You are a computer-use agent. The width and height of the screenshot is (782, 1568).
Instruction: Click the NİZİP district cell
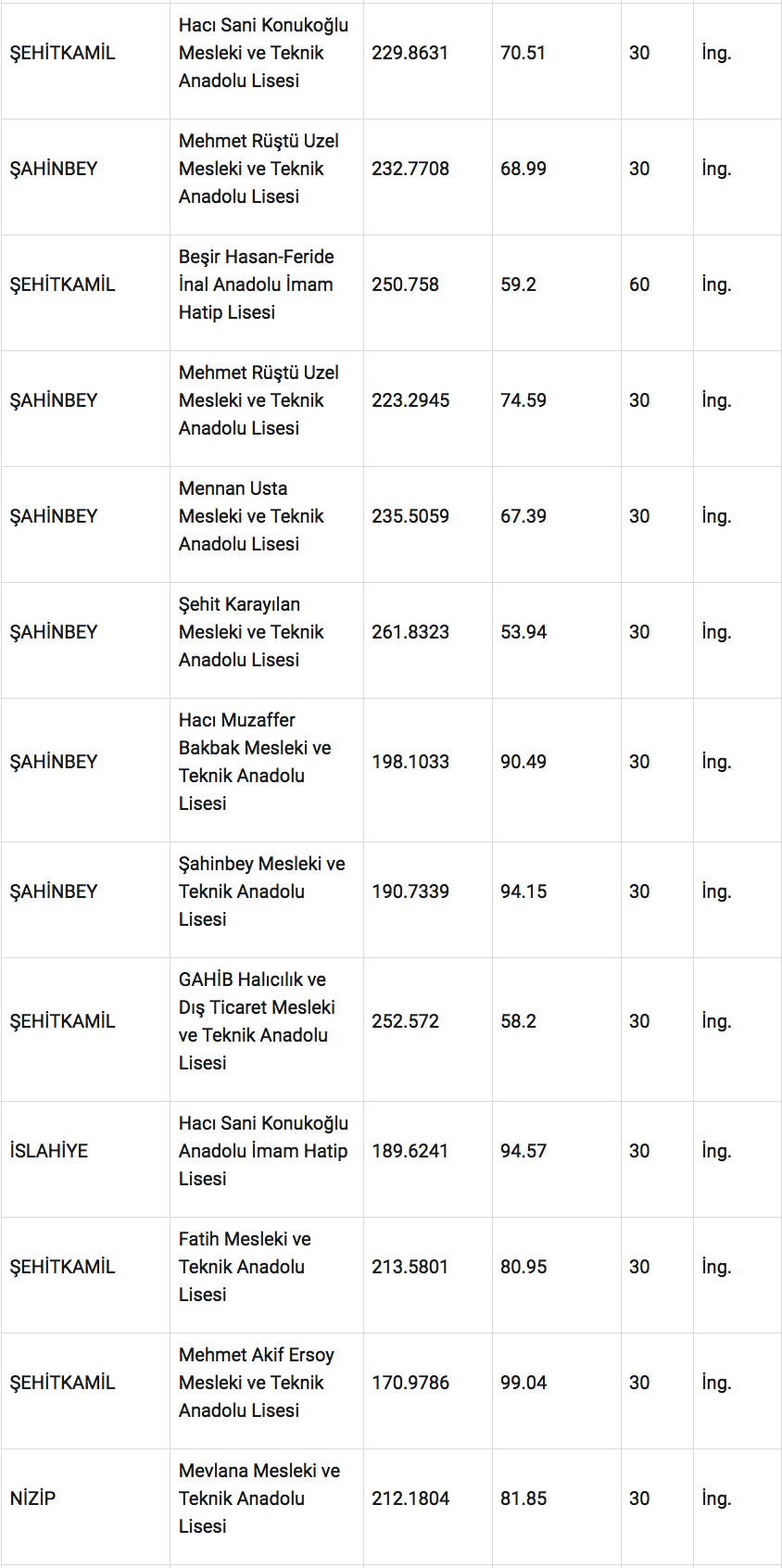point(32,1498)
